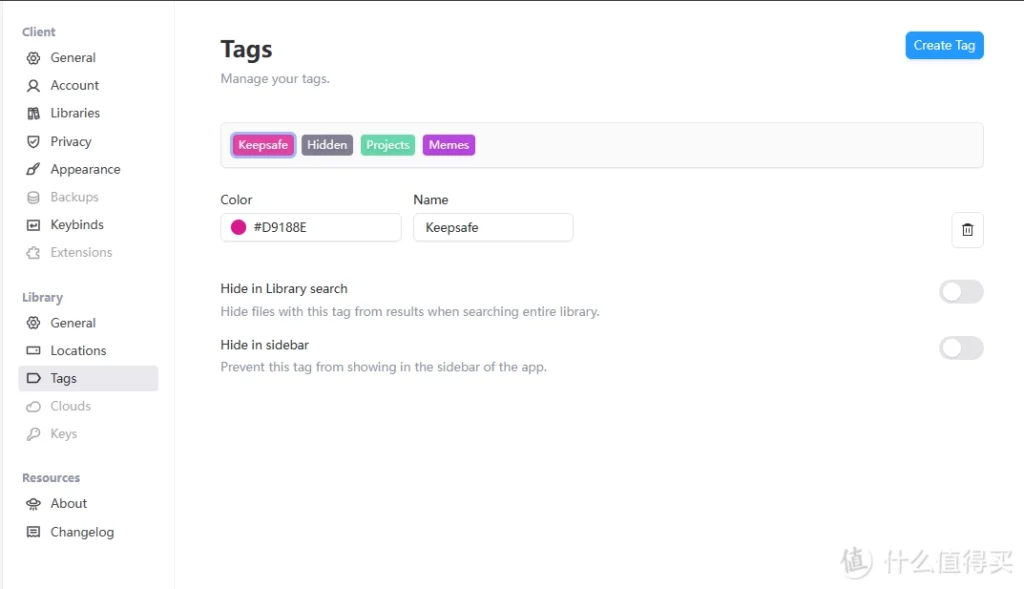Click the Locations drive icon
This screenshot has width=1024, height=589.
click(33, 351)
